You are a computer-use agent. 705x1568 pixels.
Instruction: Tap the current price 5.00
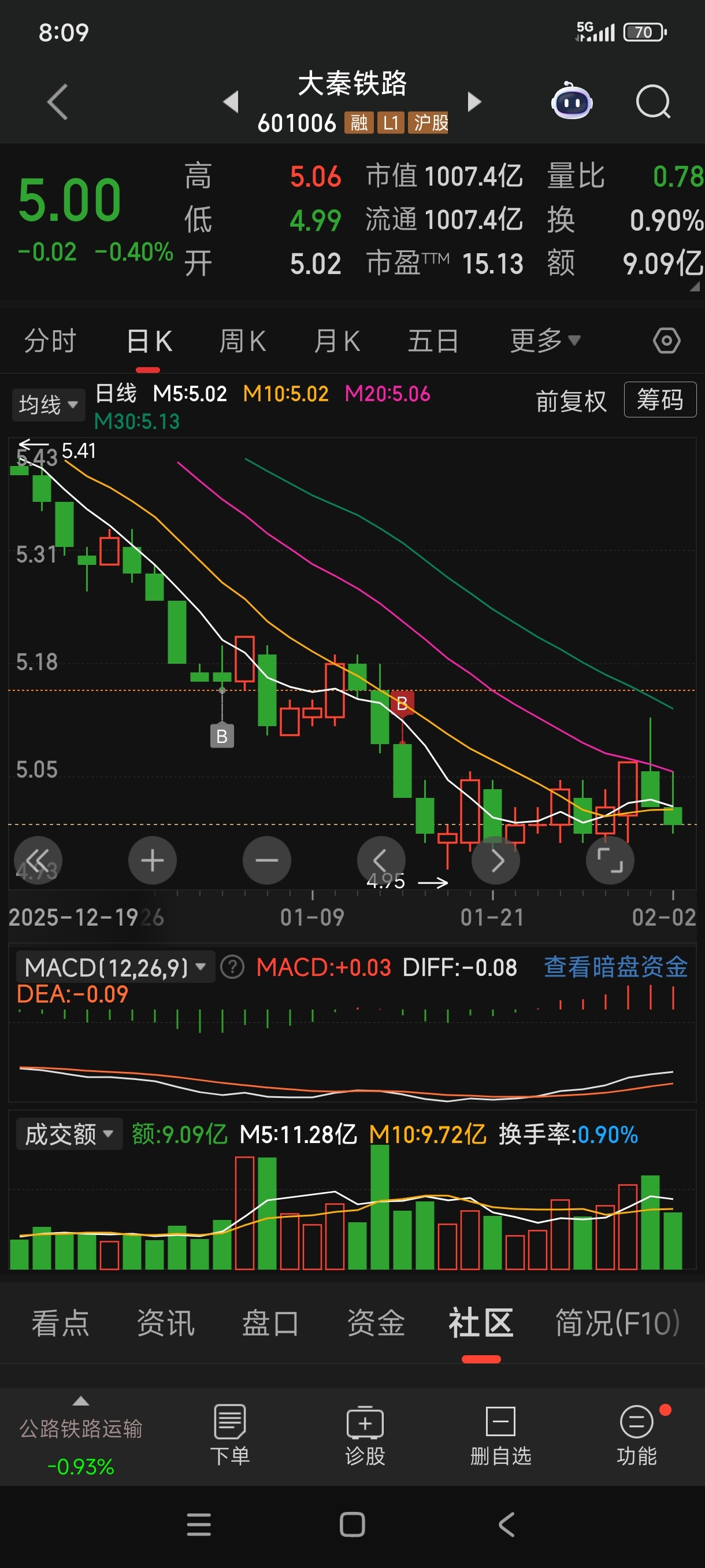pos(69,199)
